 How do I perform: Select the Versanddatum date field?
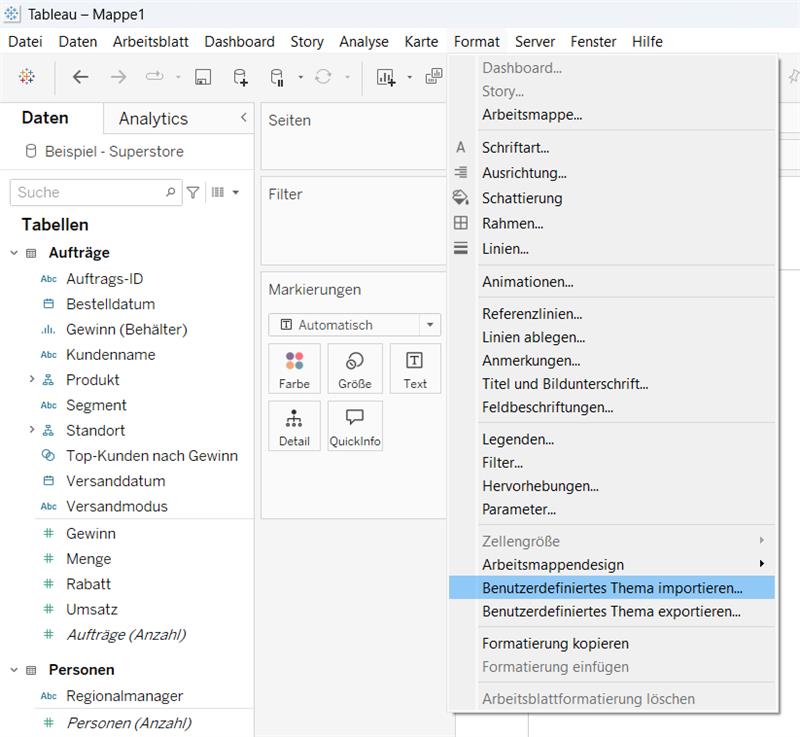(x=116, y=481)
